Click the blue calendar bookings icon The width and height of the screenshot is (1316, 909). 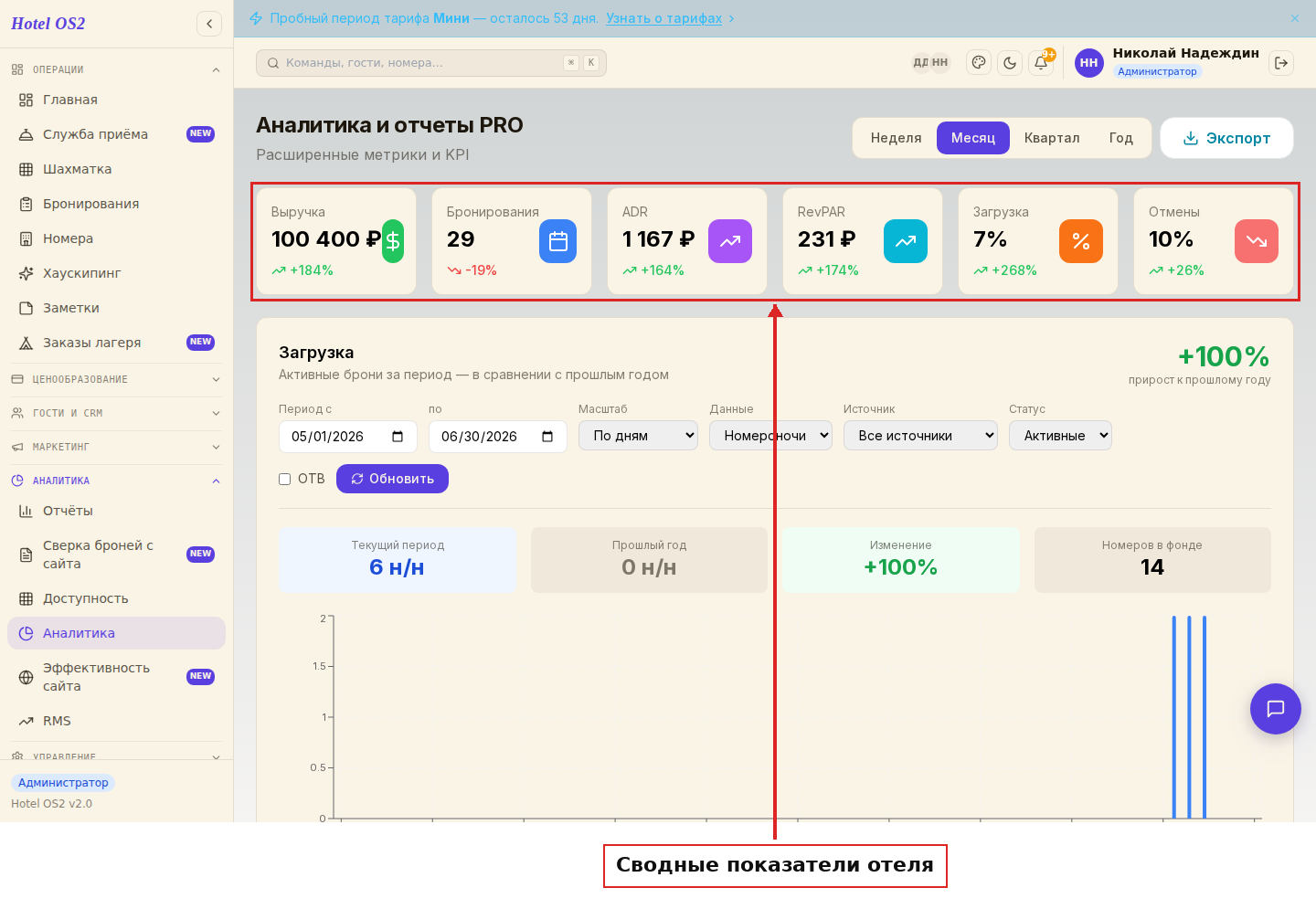coord(558,241)
